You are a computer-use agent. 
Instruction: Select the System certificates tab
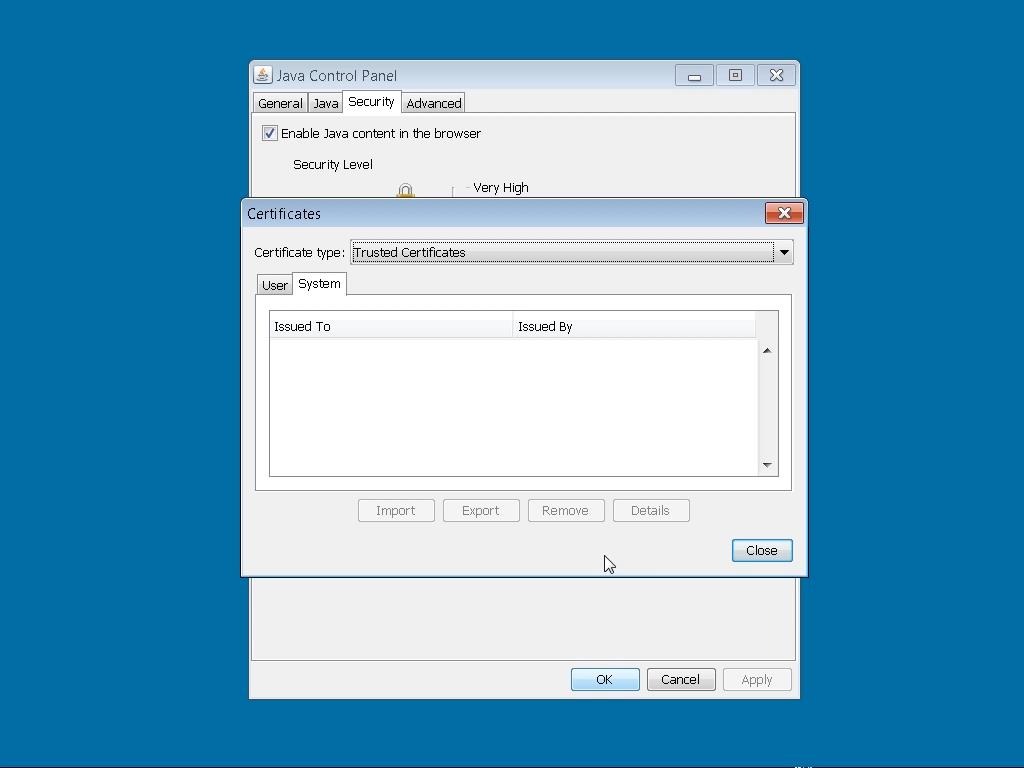pyautogui.click(x=319, y=283)
